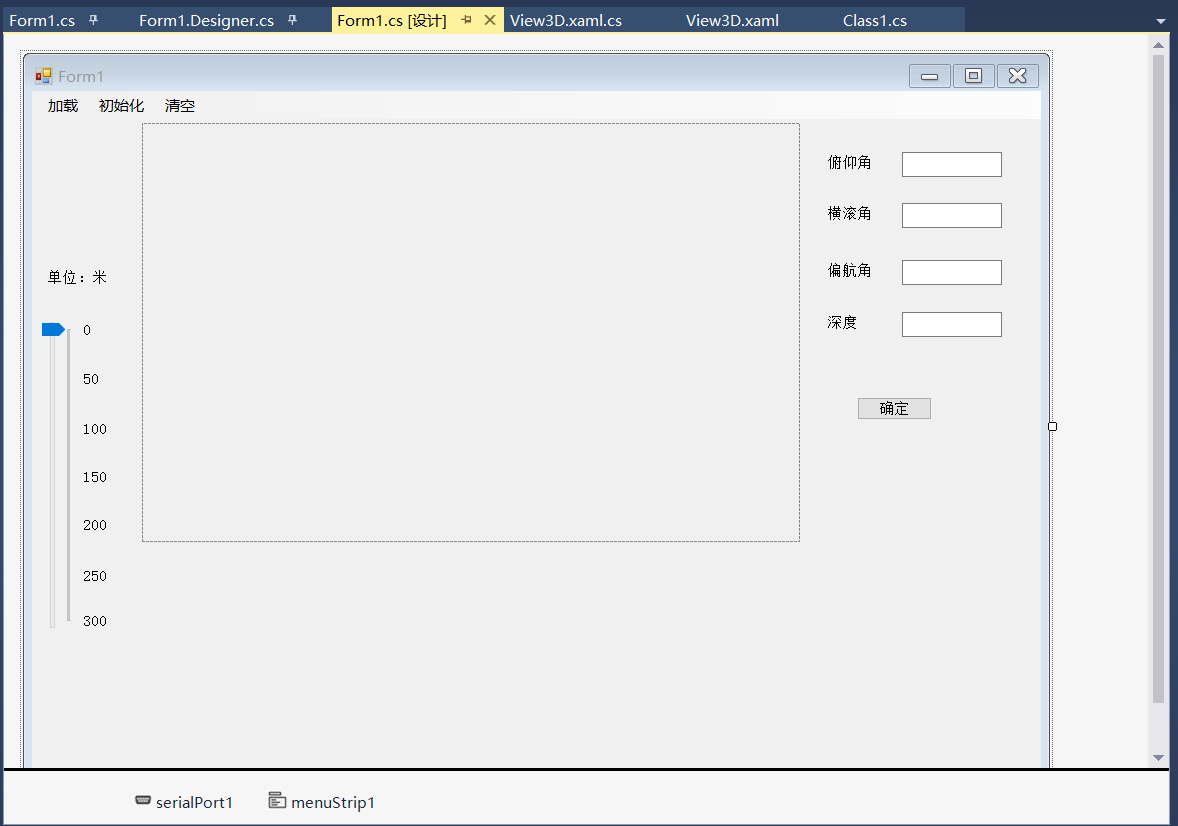Select the scale label 300
This screenshot has width=1178, height=826.
click(x=95, y=622)
